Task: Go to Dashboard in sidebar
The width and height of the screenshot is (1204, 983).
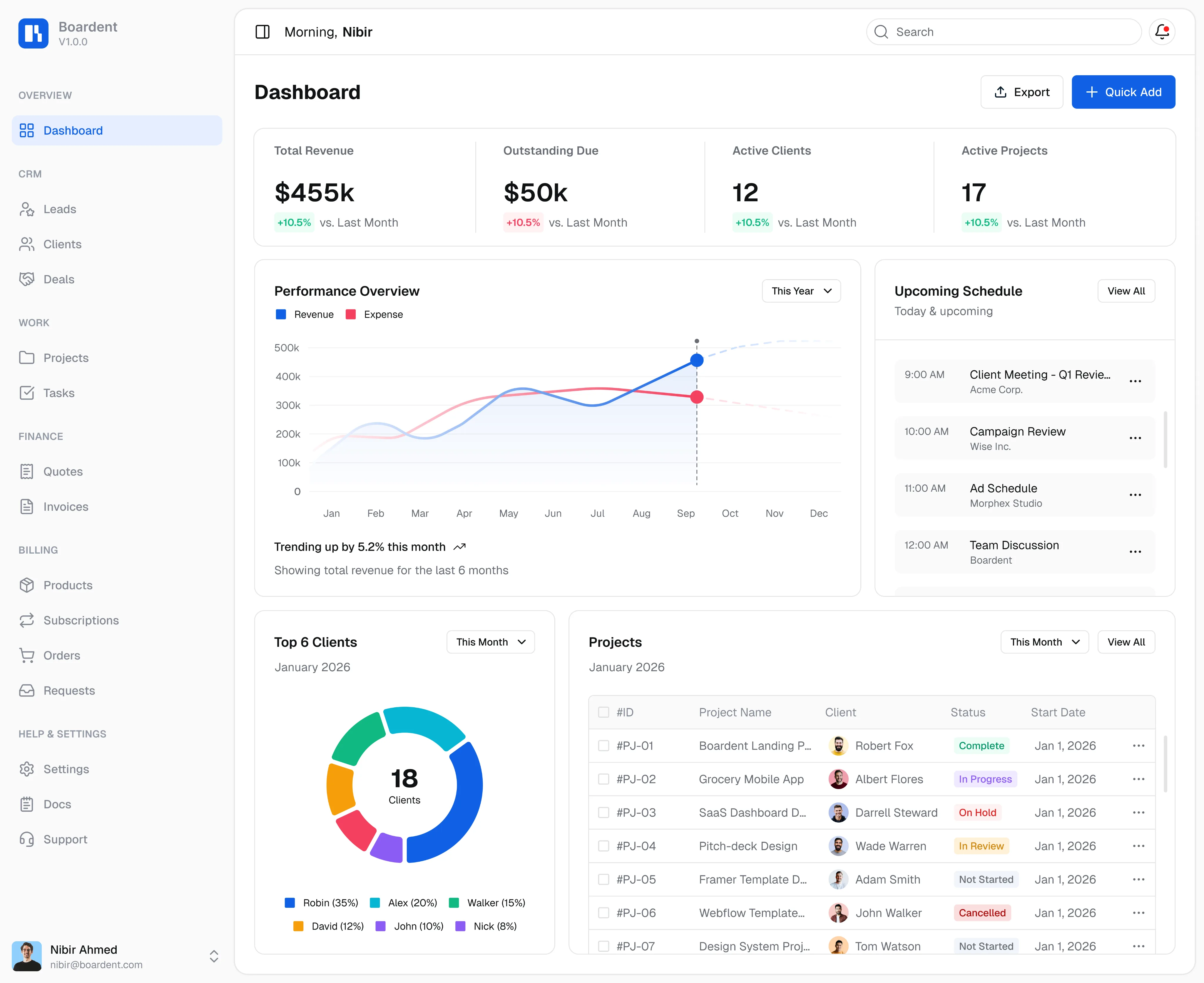Action: (117, 131)
